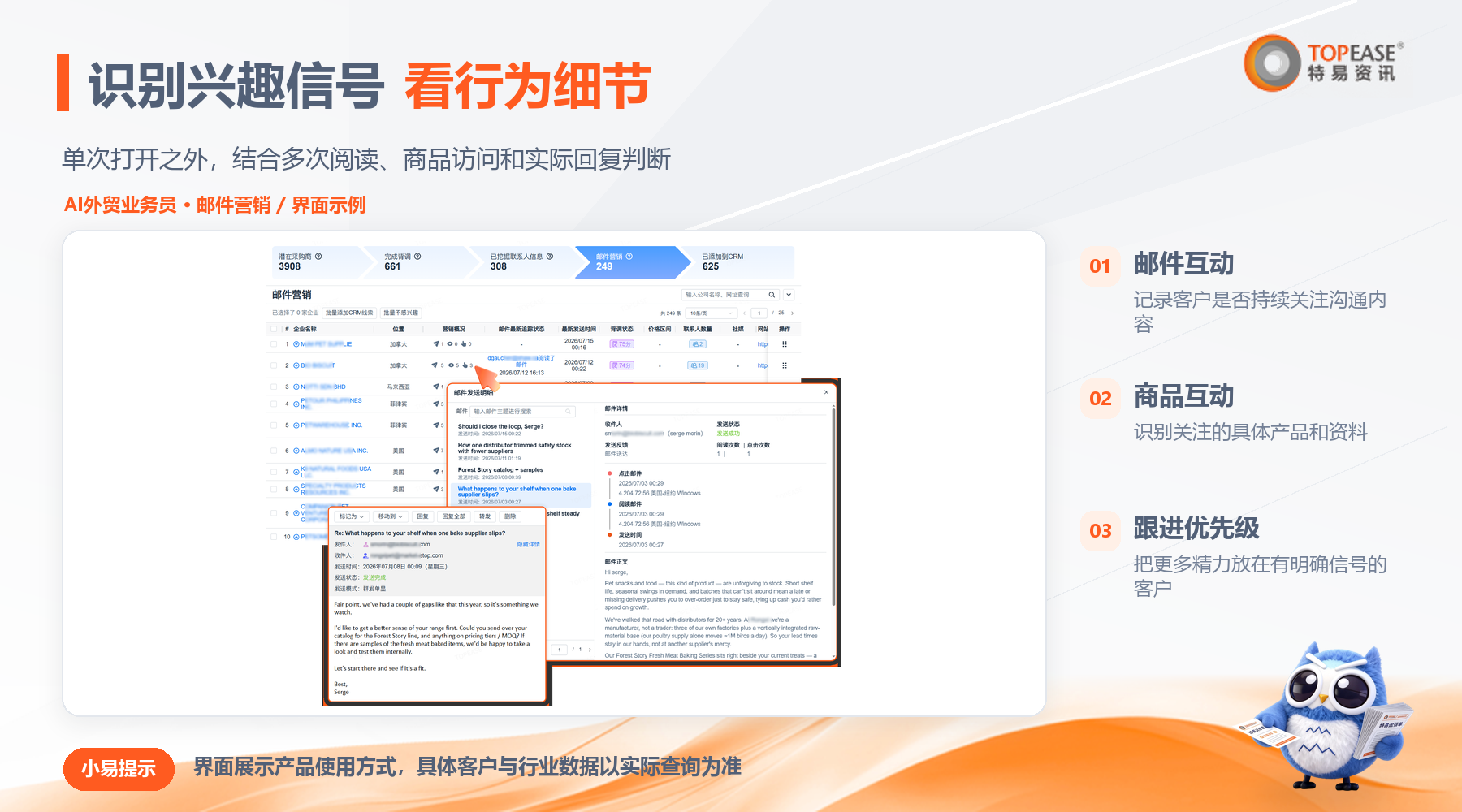This screenshot has height=812, width=1462.
Task: Click help icon beside 邮件营销 funnel step
Action: (x=629, y=257)
